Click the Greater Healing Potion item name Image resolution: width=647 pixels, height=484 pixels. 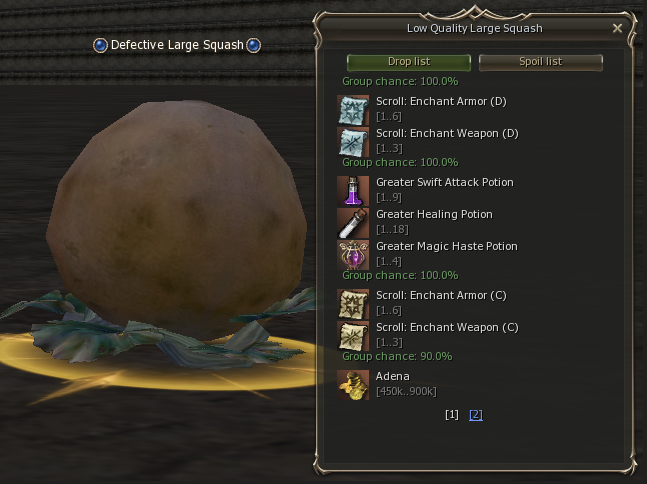click(x=434, y=215)
